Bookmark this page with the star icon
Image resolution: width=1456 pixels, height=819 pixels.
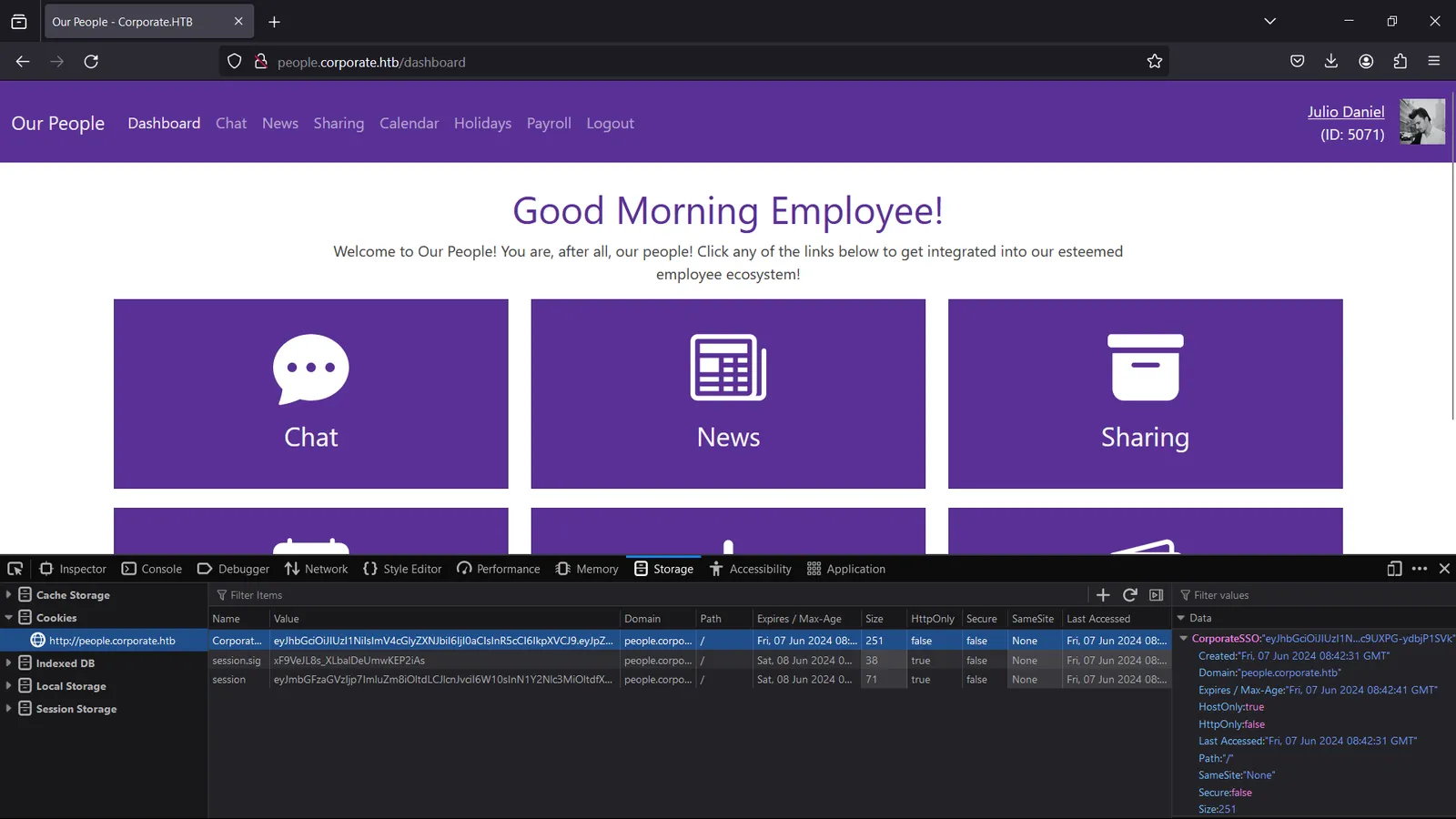(x=1155, y=62)
